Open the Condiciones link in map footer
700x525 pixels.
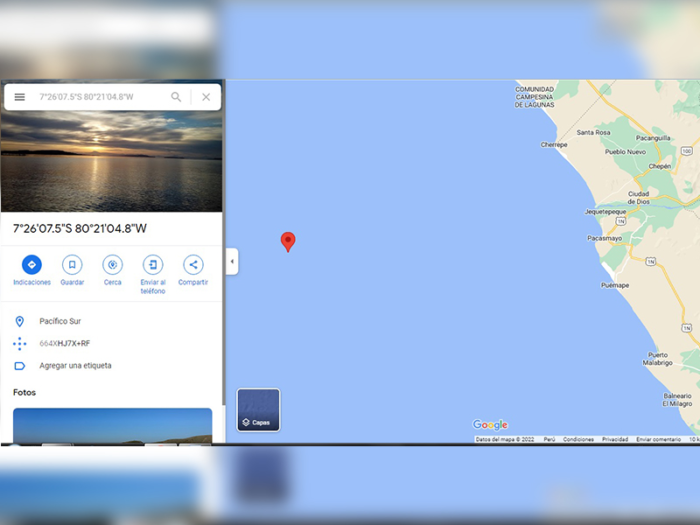pos(578,439)
